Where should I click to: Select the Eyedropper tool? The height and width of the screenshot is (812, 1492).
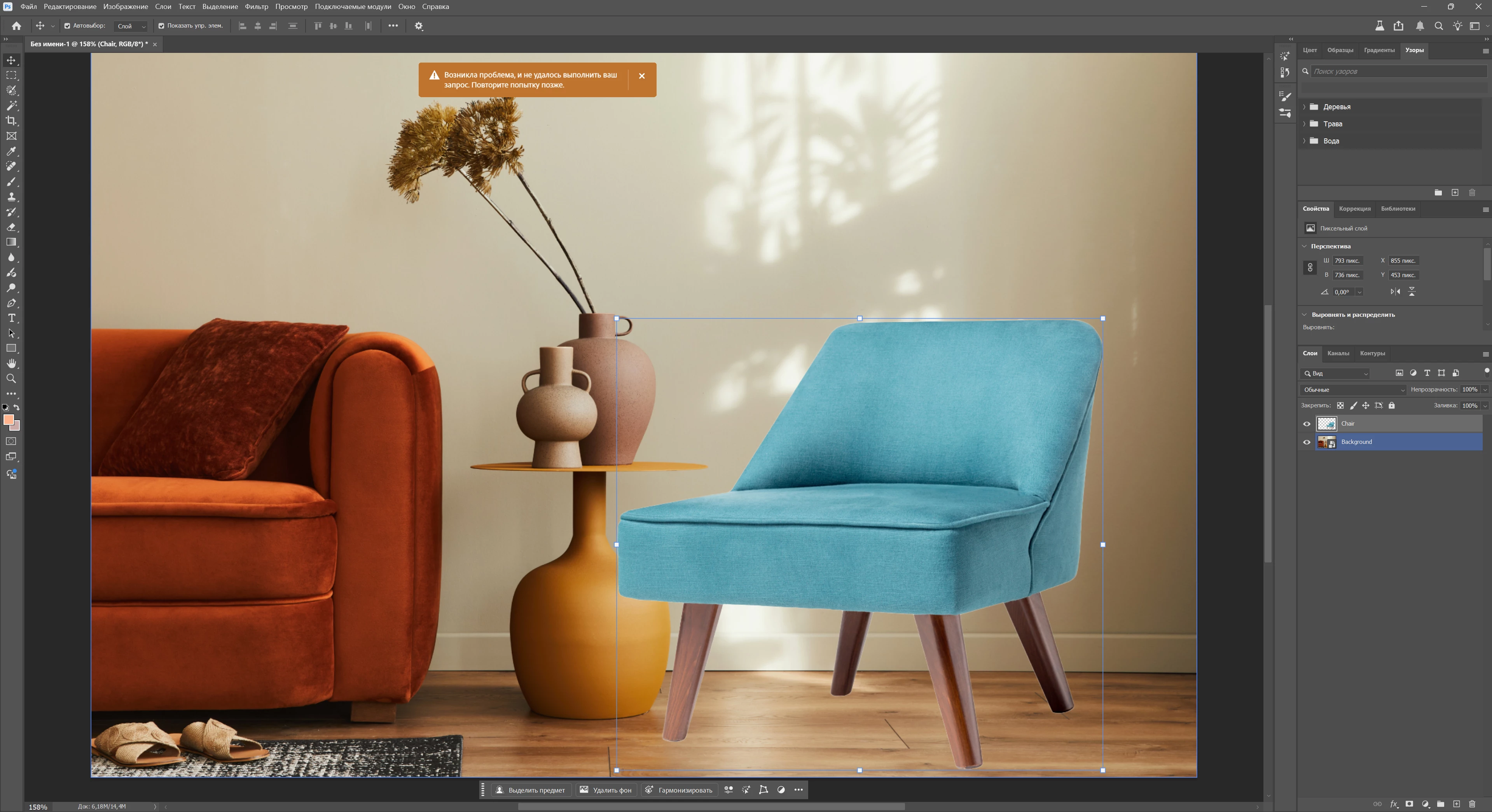(x=11, y=151)
